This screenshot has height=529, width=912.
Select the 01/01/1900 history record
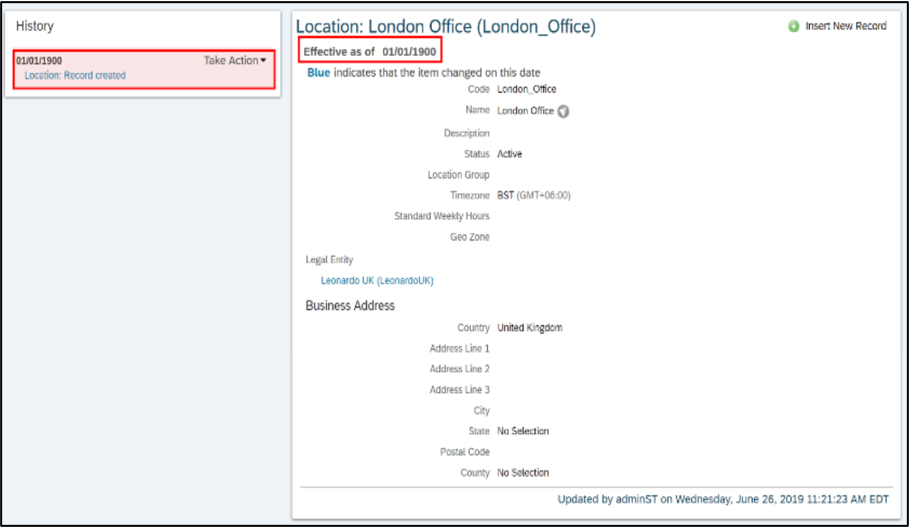144,69
